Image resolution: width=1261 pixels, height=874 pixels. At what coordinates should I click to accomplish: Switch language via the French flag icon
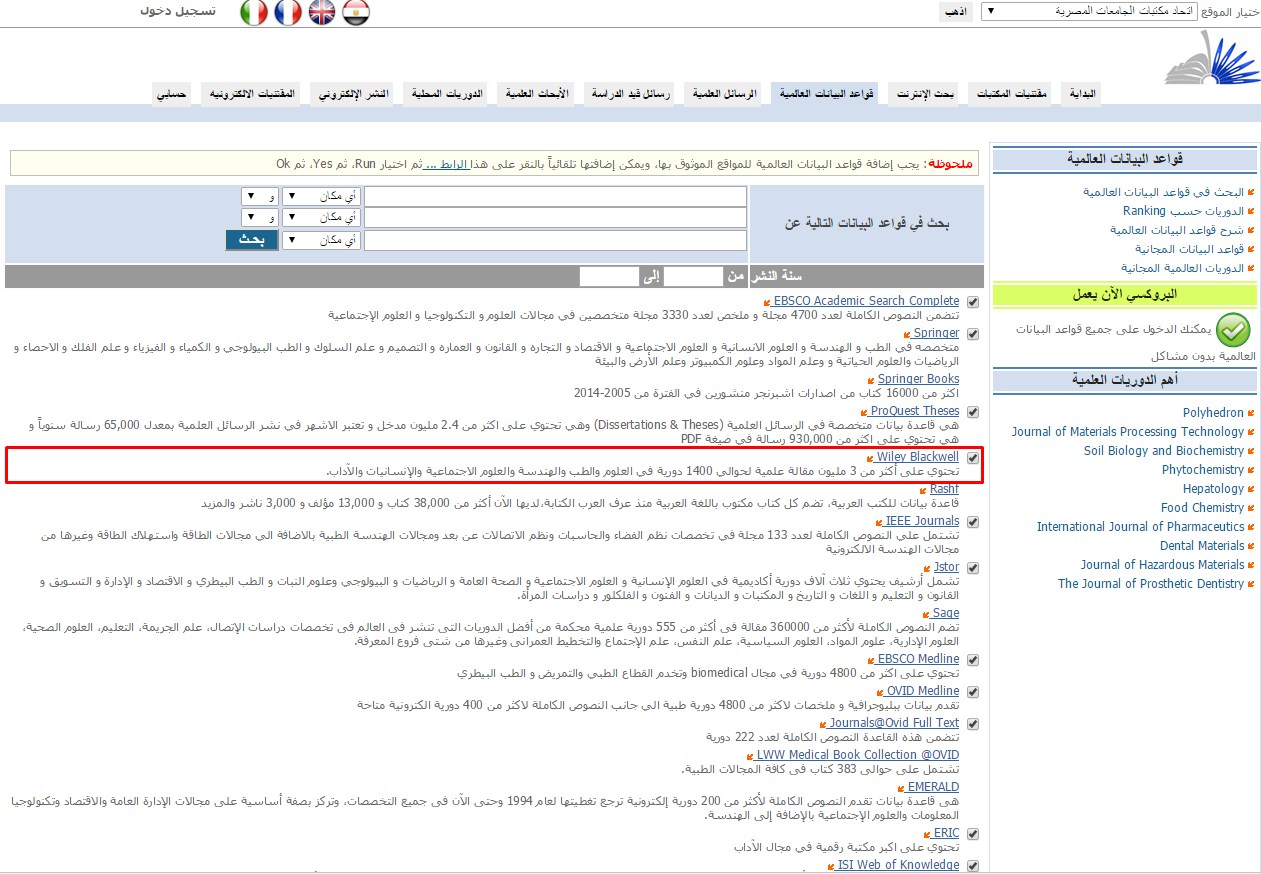(288, 12)
